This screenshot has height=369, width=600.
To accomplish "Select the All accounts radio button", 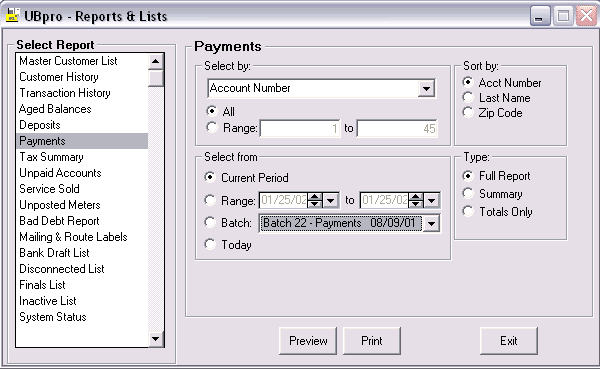I will tap(211, 111).
